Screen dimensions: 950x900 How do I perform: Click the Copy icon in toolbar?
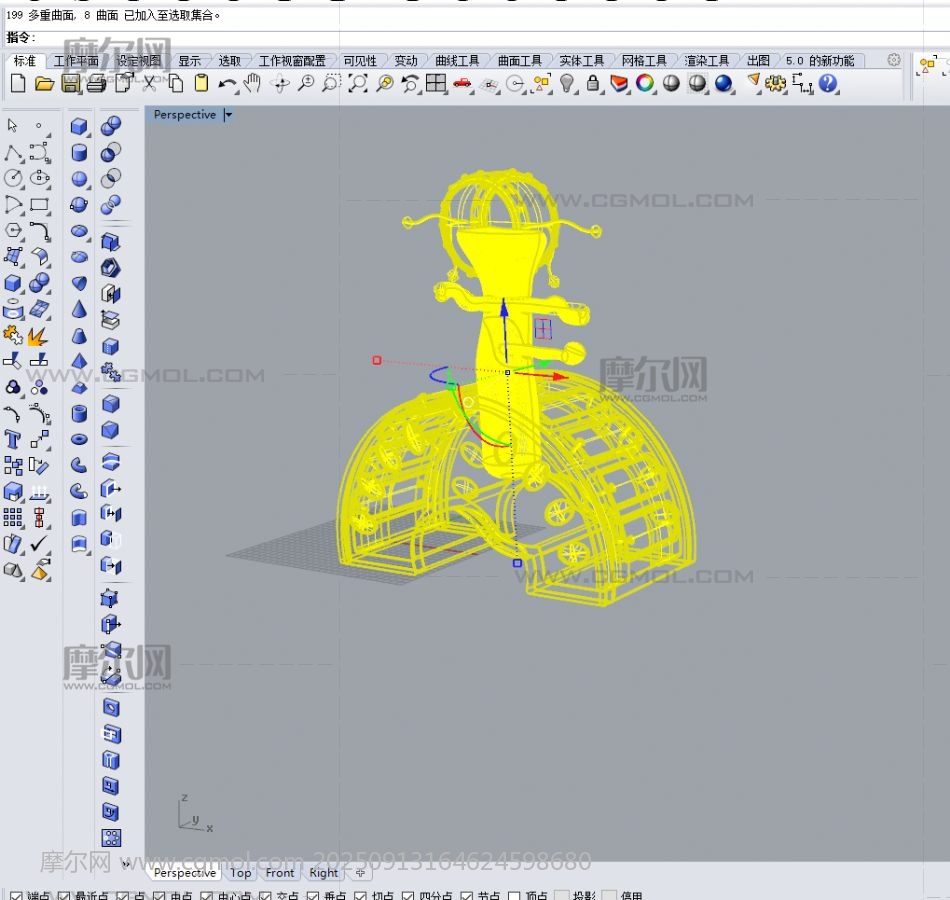176,83
